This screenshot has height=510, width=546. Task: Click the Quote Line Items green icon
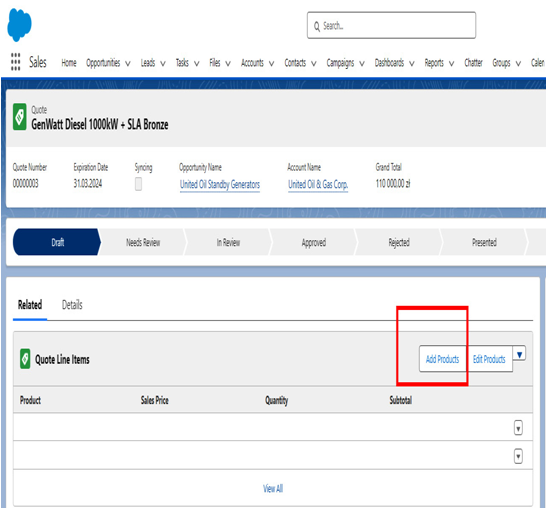click(25, 359)
